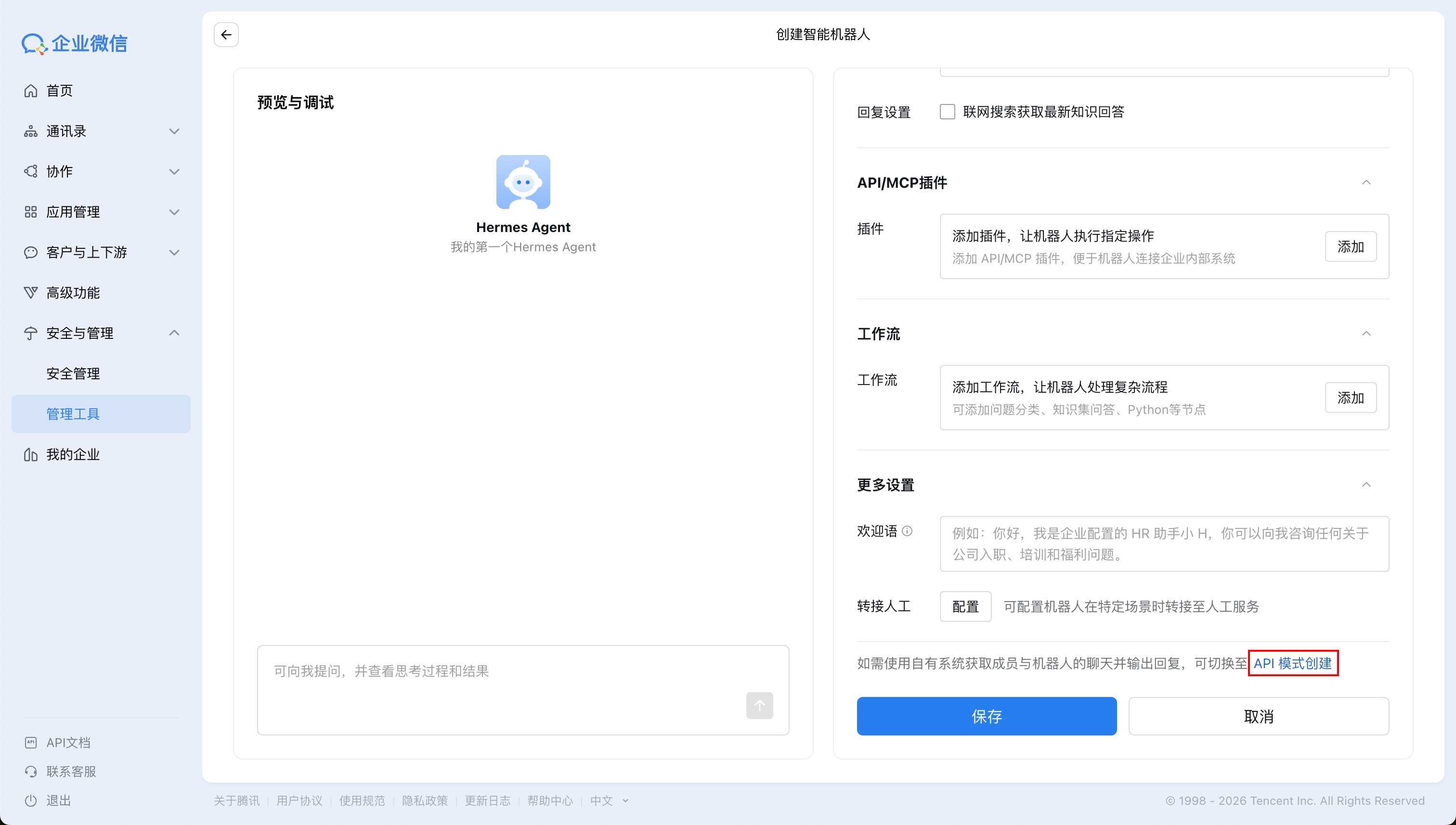Open 高级功能 from the sidebar
This screenshot has height=825, width=1456.
73,292
